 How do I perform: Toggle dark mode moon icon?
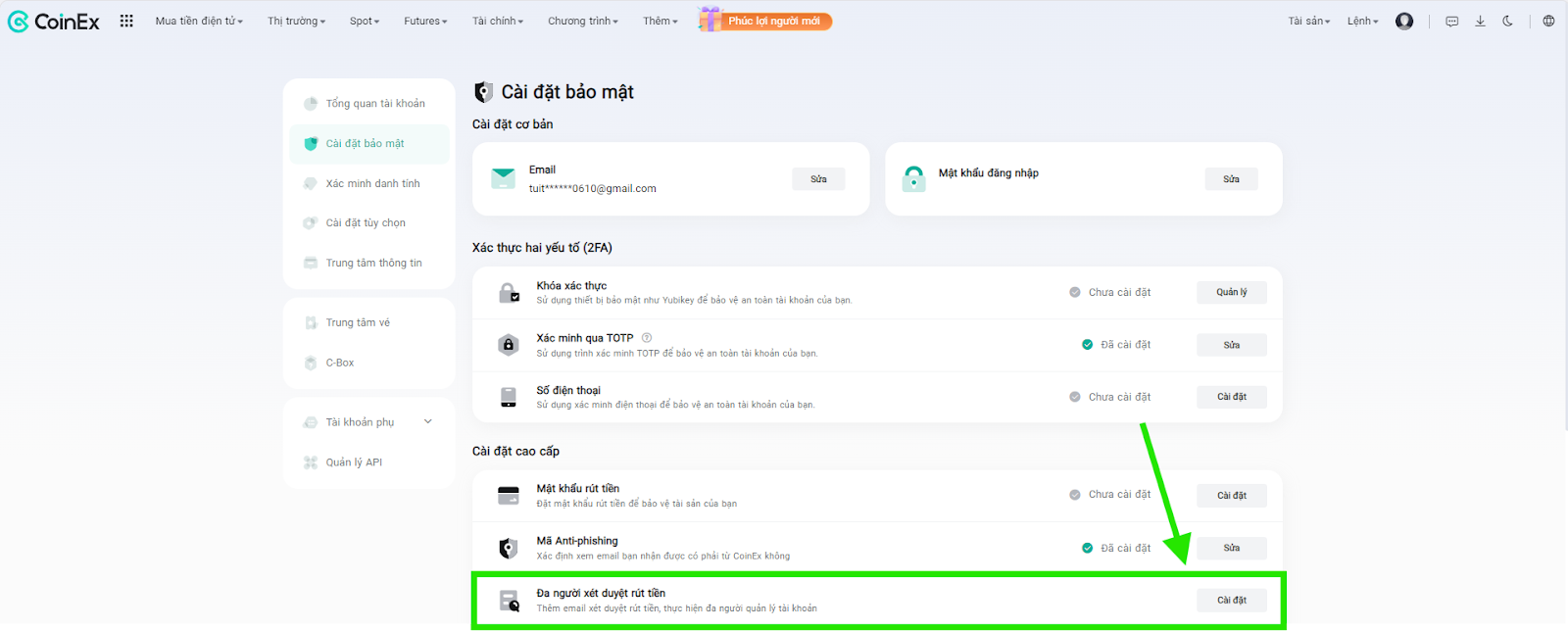tap(1507, 22)
